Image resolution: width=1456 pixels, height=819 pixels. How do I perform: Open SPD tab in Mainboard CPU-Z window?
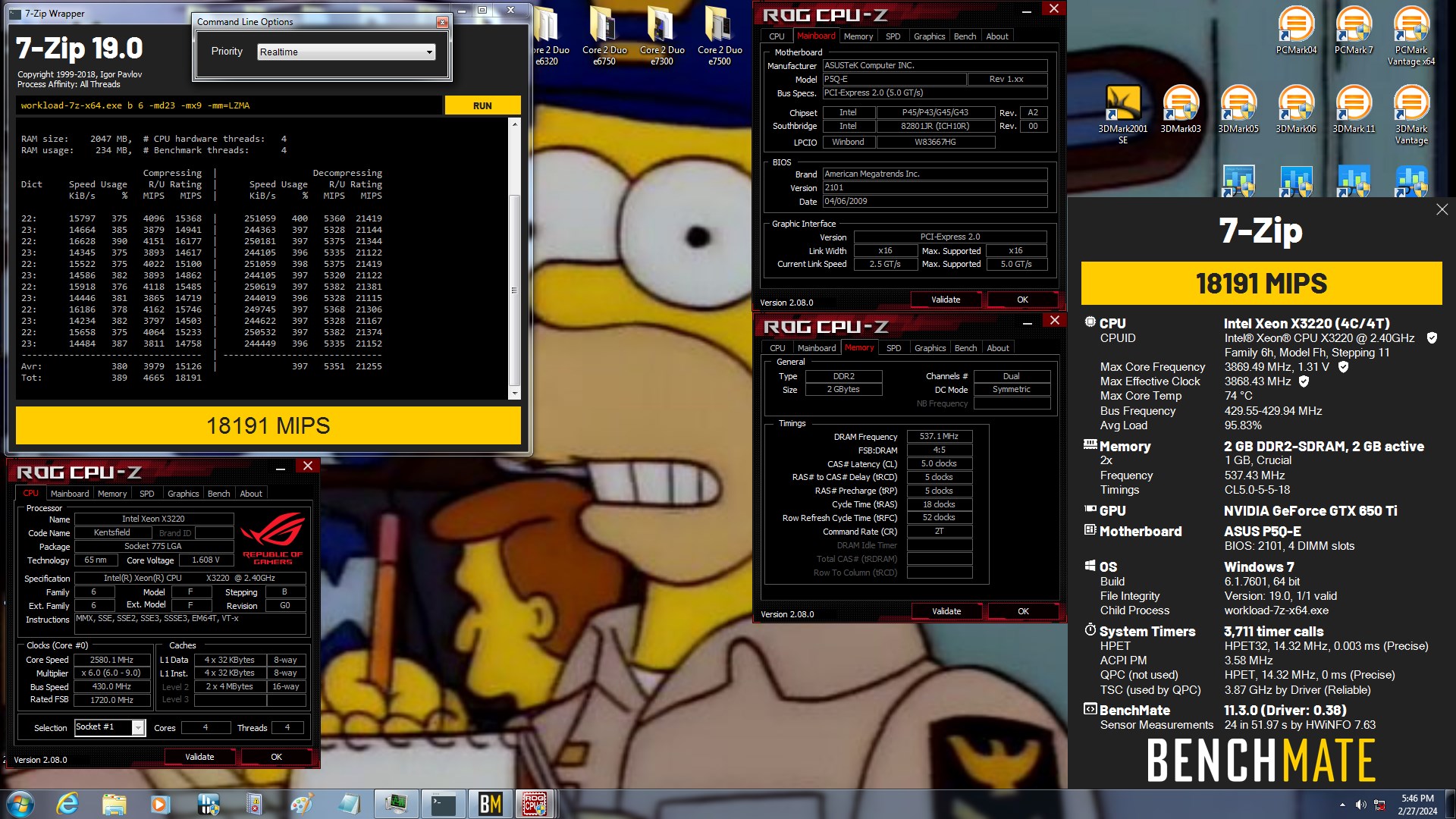point(893,36)
